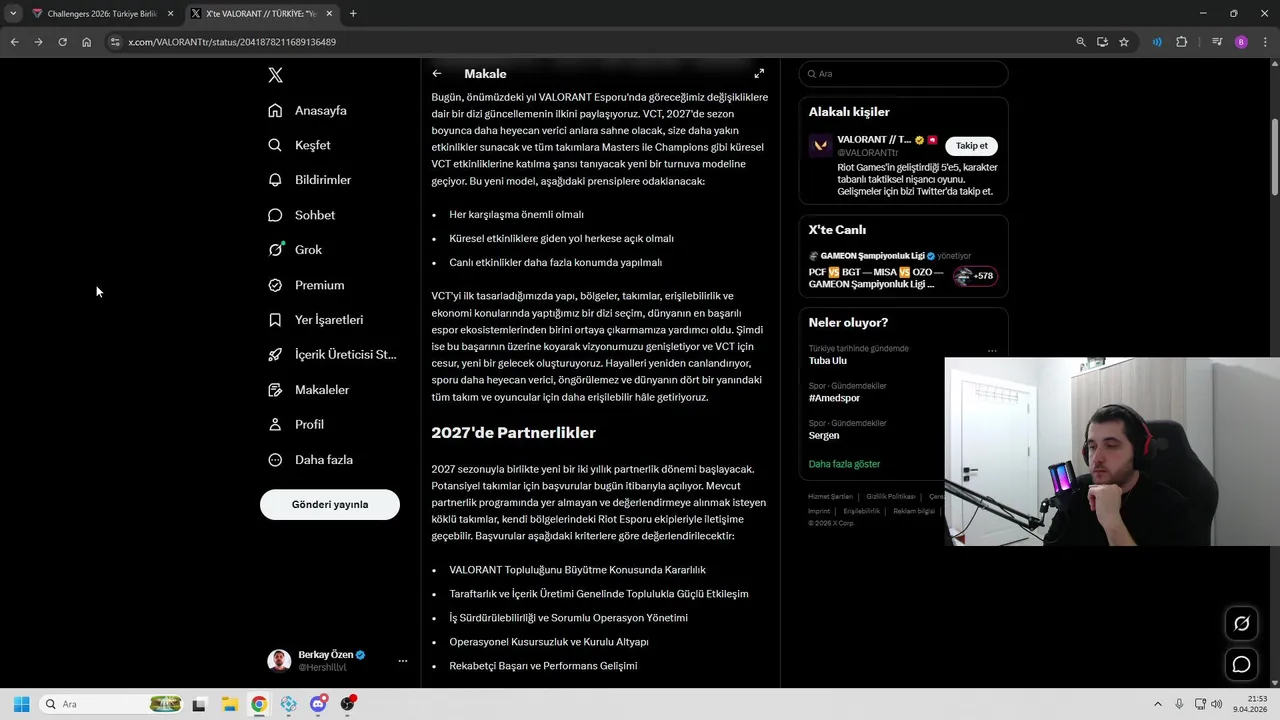Screen dimensions: 1280x720
Task: Open Chrome three-dot menu
Action: pos(1265,42)
